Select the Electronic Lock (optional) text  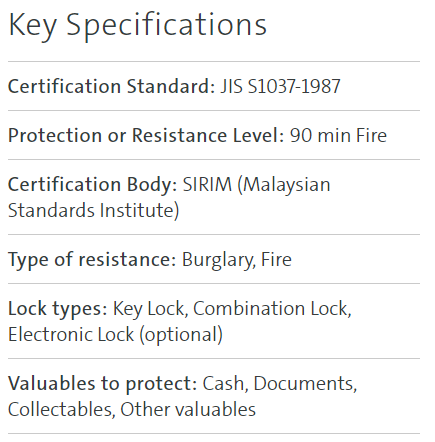pos(115,334)
